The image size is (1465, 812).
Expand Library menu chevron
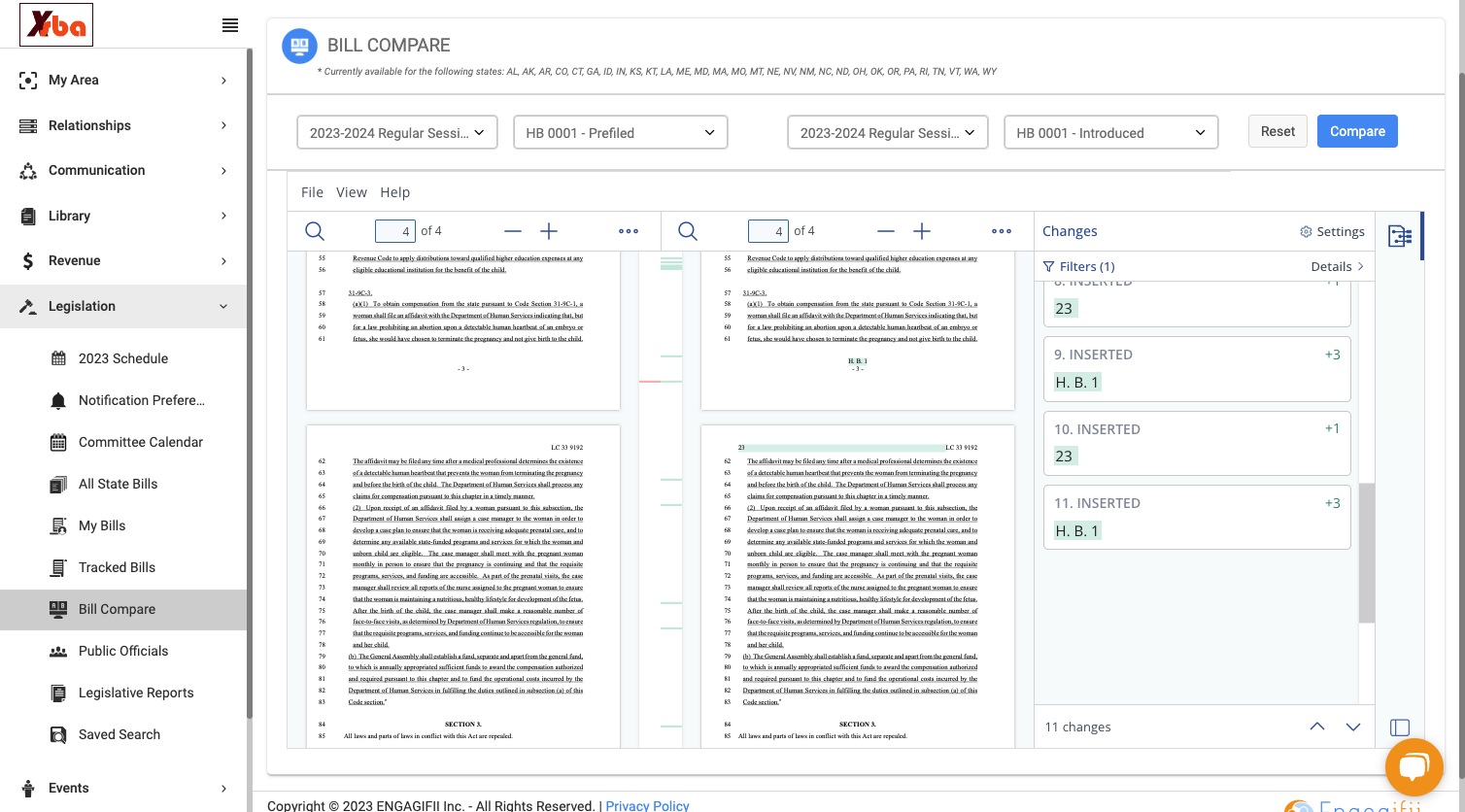223,216
